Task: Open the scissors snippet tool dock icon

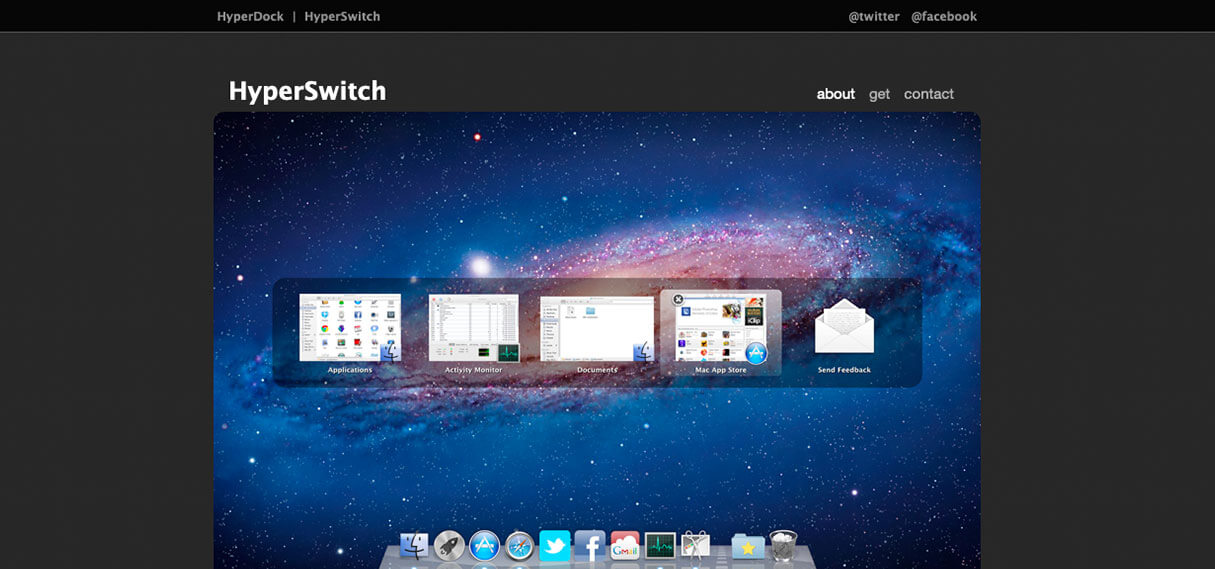Action: 695,545
